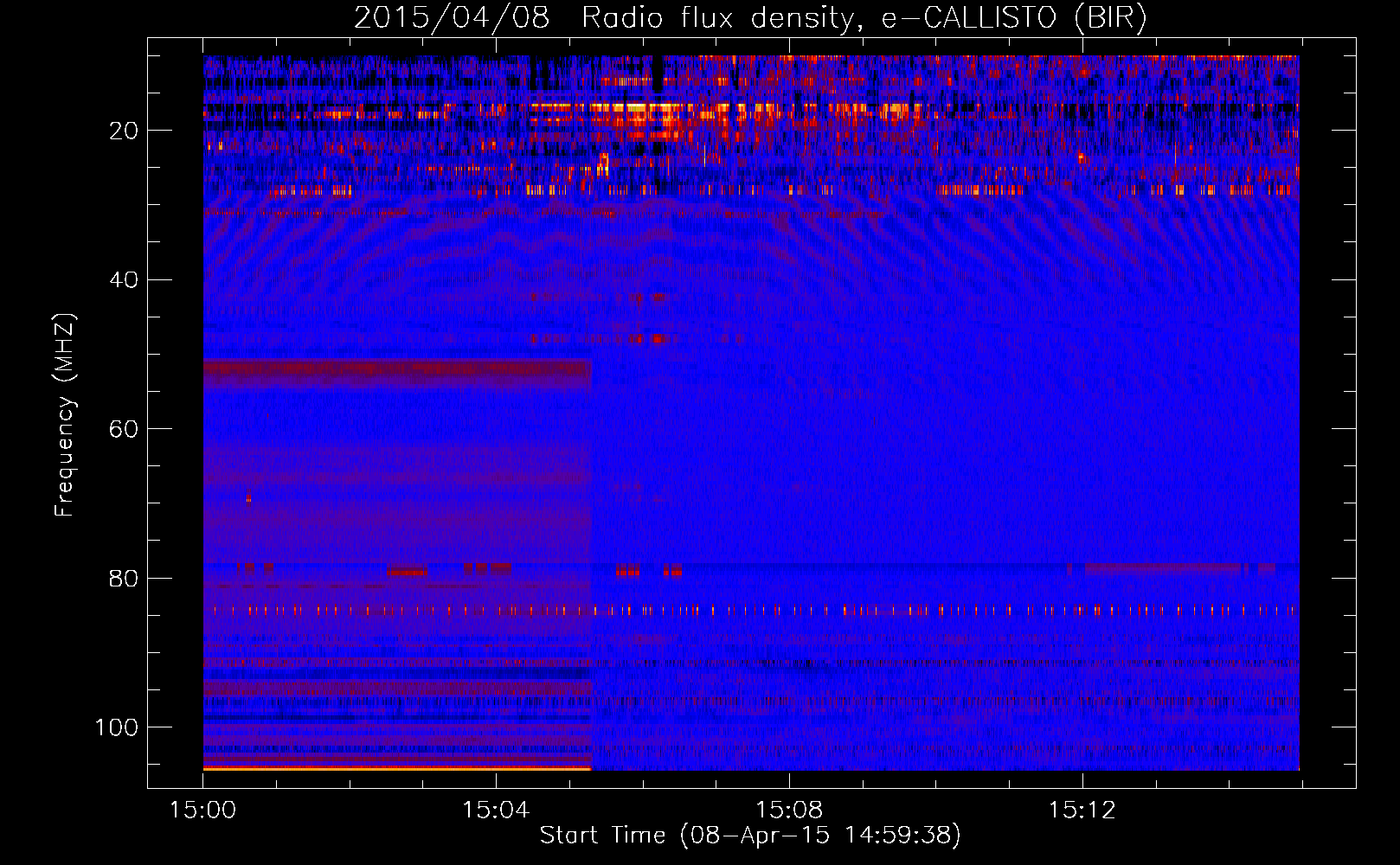The width and height of the screenshot is (1400, 865).
Task: Click the 100 frequency tick label
Action: [x=117, y=727]
